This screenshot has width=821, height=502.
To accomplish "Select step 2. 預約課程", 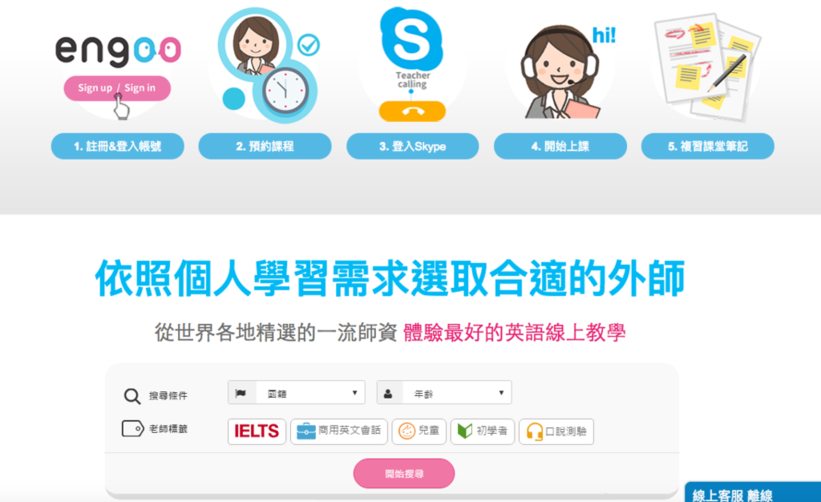I will 265,146.
